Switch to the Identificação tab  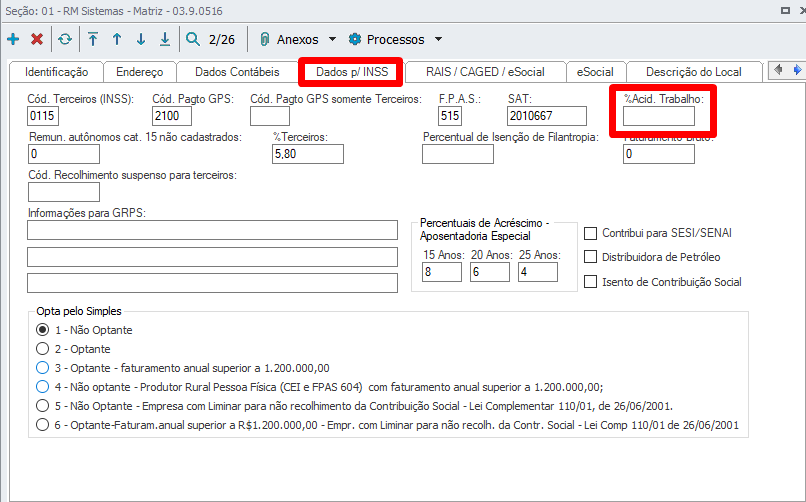[x=57, y=72]
